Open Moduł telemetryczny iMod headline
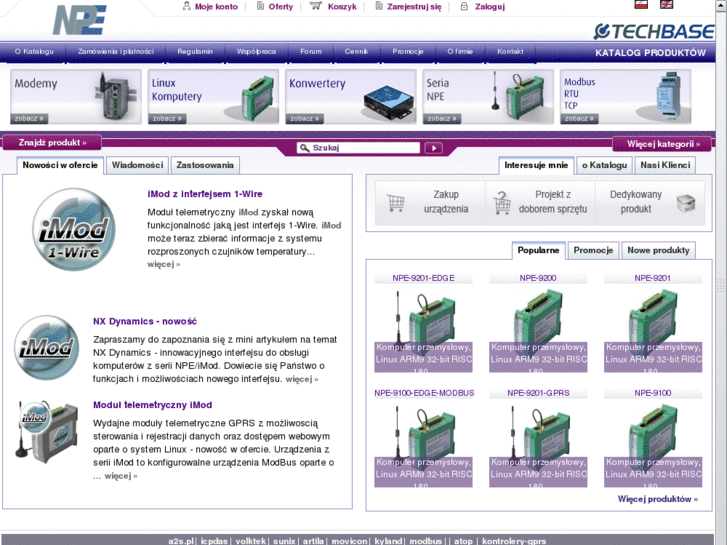727x545 pixels. tap(153, 405)
